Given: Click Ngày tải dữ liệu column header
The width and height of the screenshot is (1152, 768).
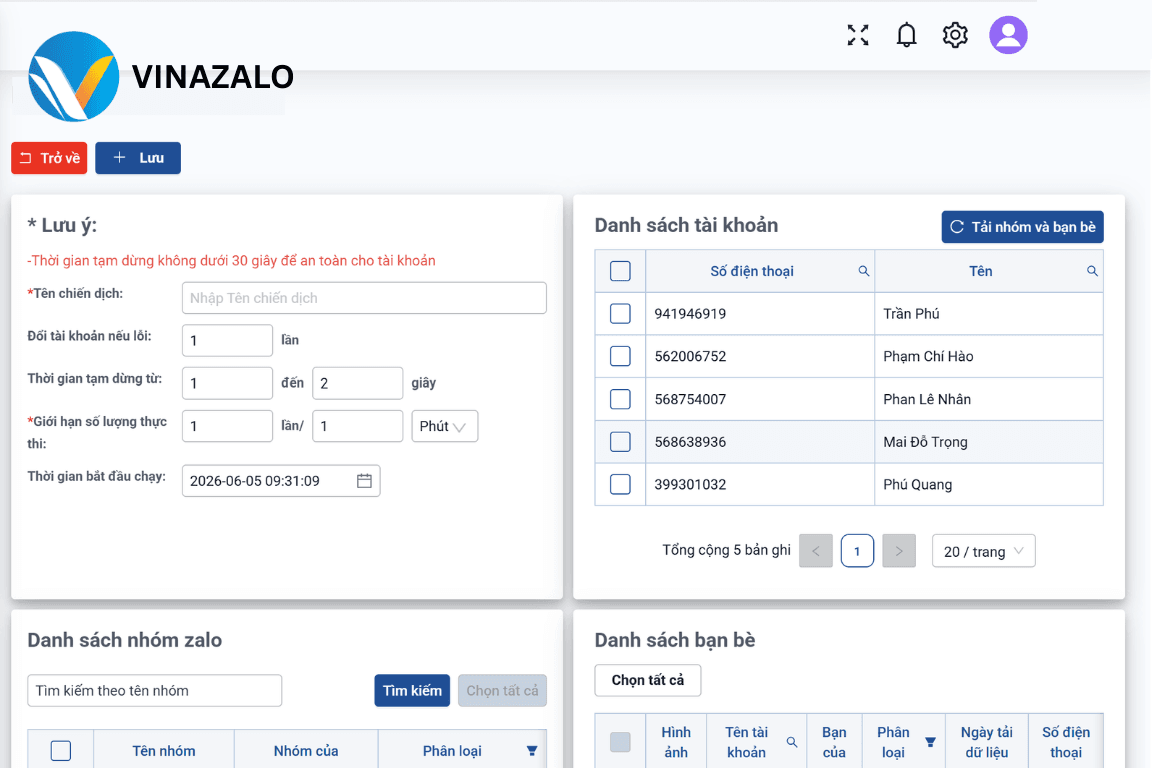Looking at the screenshot, I should pyautogui.click(x=987, y=742).
